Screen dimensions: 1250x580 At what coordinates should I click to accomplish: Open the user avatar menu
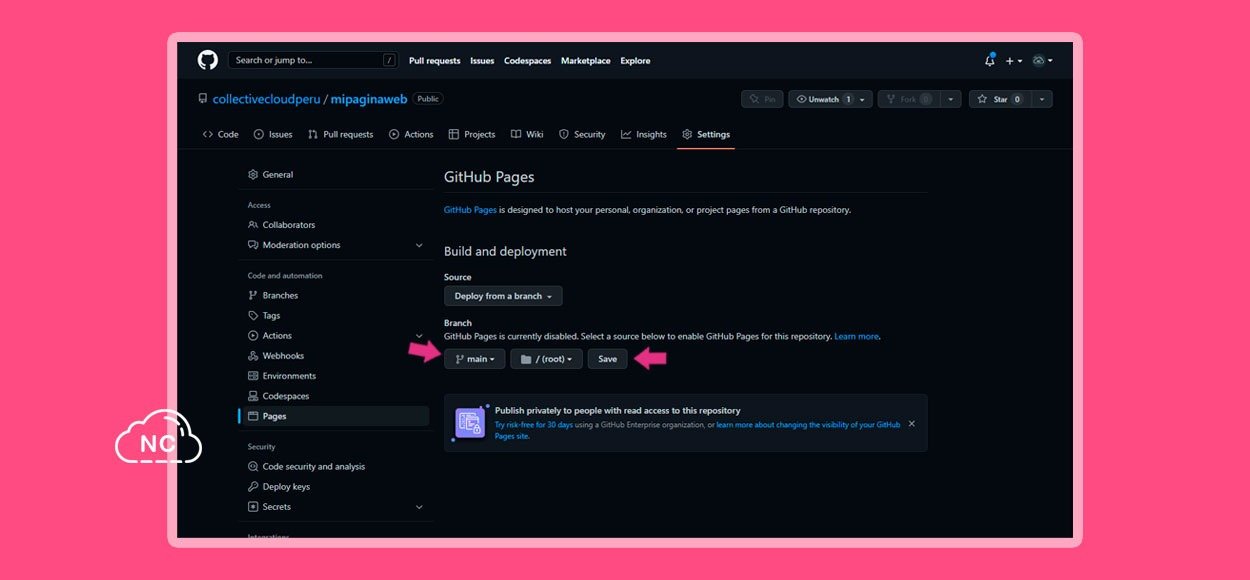[x=1042, y=61]
